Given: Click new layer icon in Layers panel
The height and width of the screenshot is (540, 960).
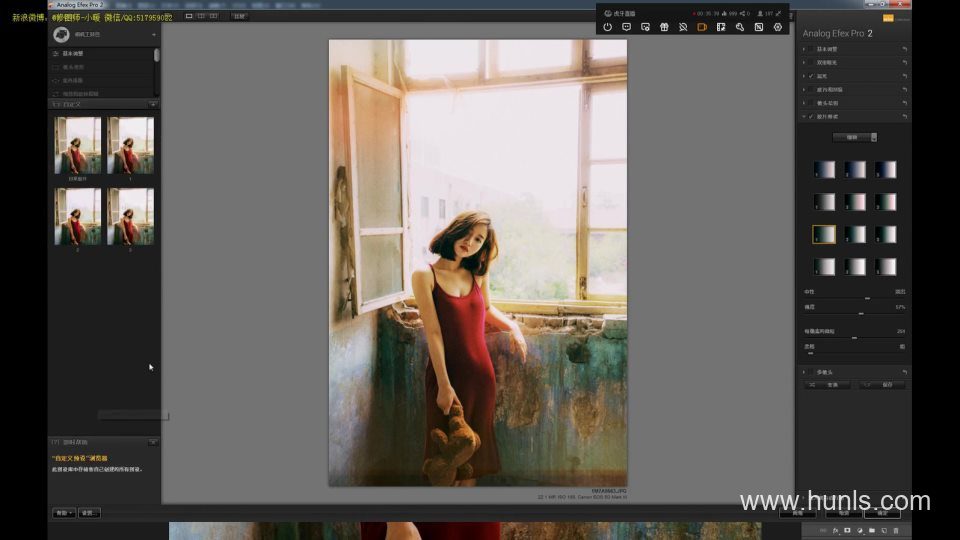Looking at the screenshot, I should pos(884,531).
